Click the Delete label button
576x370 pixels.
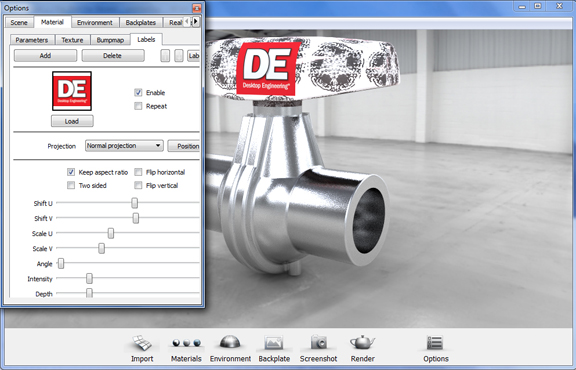(x=112, y=55)
